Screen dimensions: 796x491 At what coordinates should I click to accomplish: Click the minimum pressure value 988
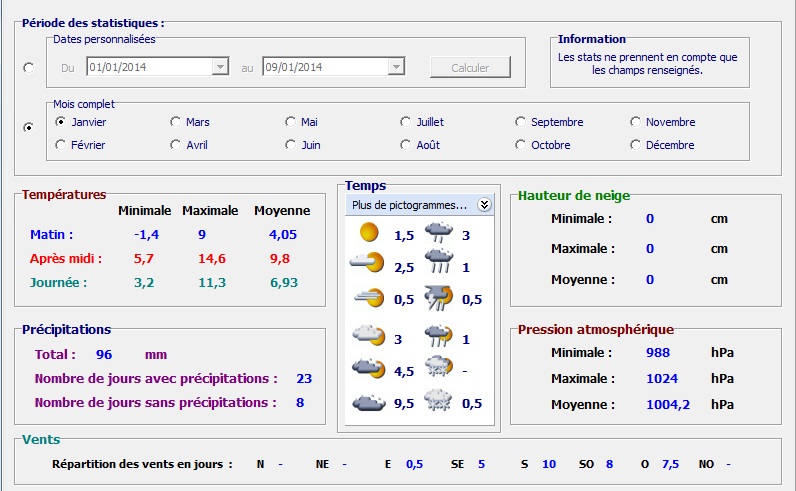[x=658, y=352]
